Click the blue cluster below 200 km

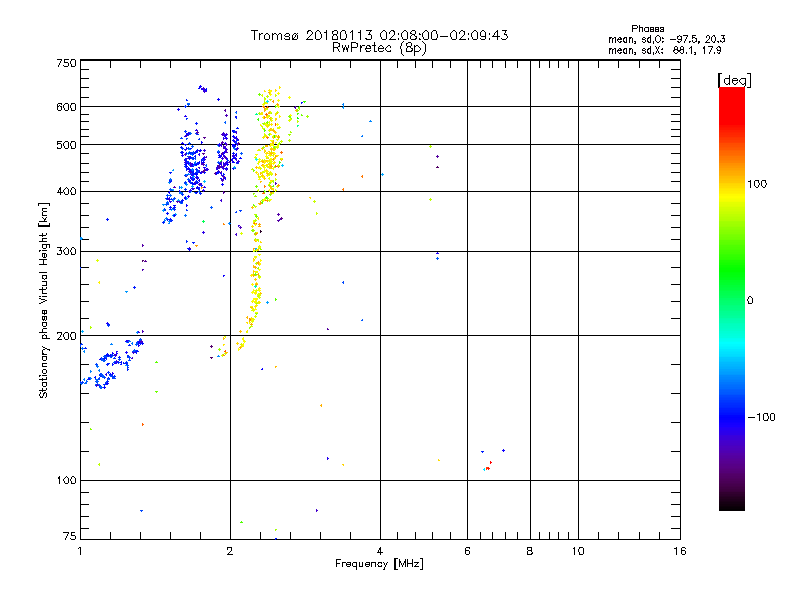click(113, 362)
